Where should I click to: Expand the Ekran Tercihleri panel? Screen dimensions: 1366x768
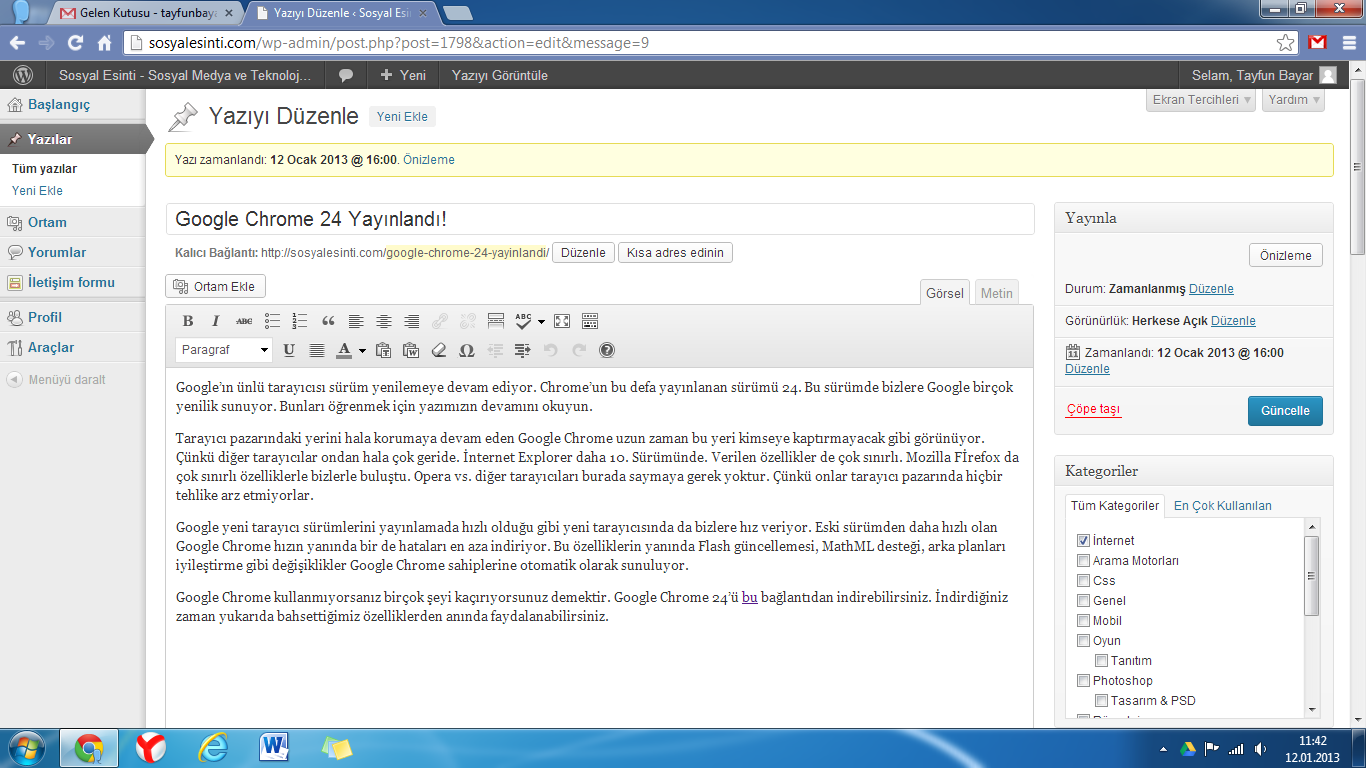coord(1201,100)
